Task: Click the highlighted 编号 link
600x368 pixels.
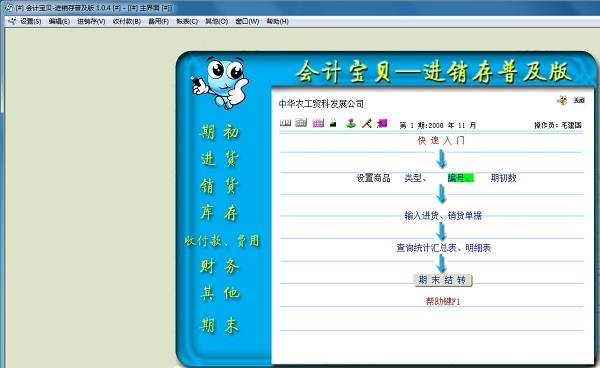Action: [460, 178]
